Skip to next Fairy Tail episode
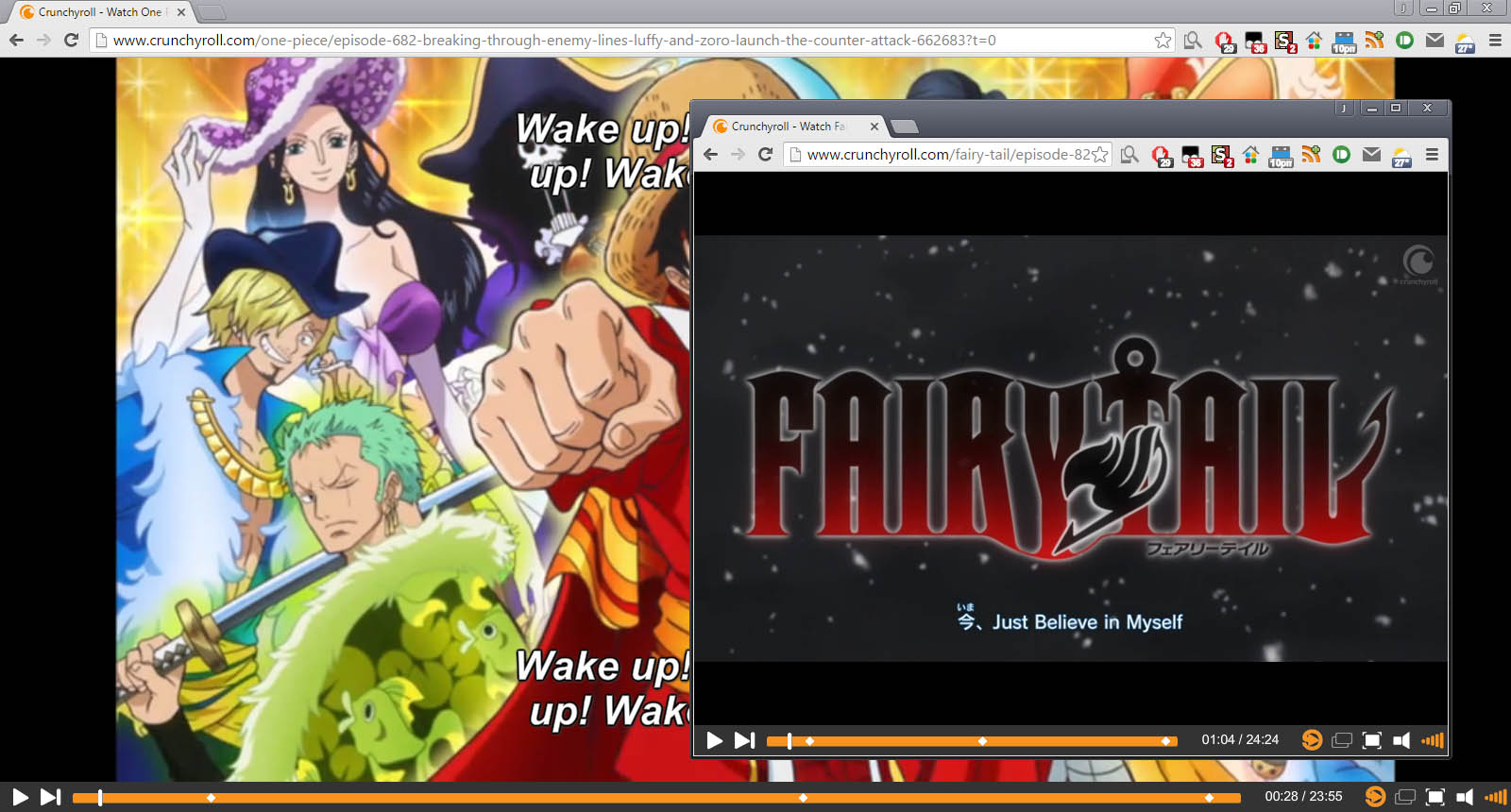Viewport: 1511px width, 812px height. (745, 740)
